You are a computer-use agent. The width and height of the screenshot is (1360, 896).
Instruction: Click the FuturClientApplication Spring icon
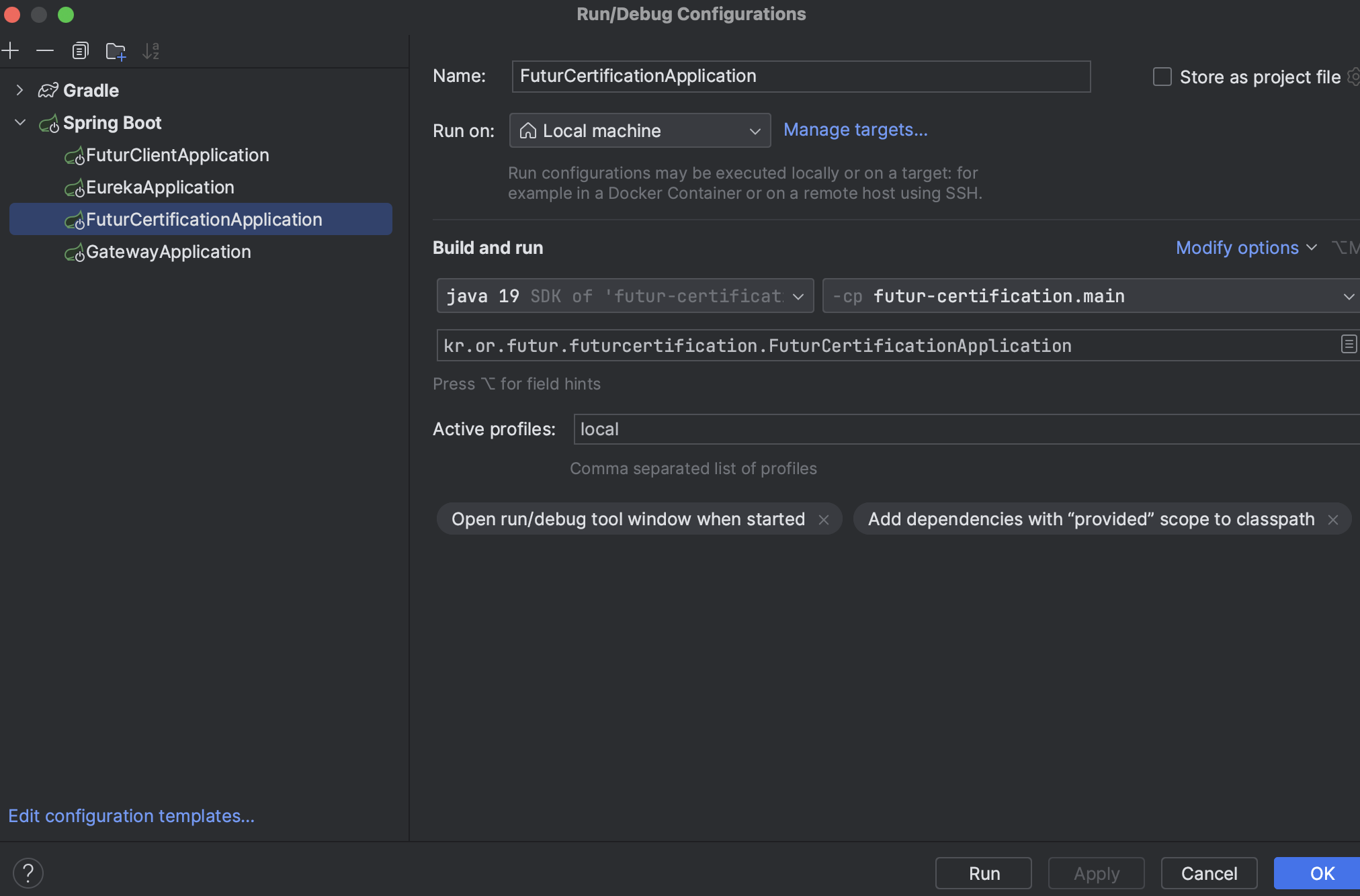tap(75, 155)
